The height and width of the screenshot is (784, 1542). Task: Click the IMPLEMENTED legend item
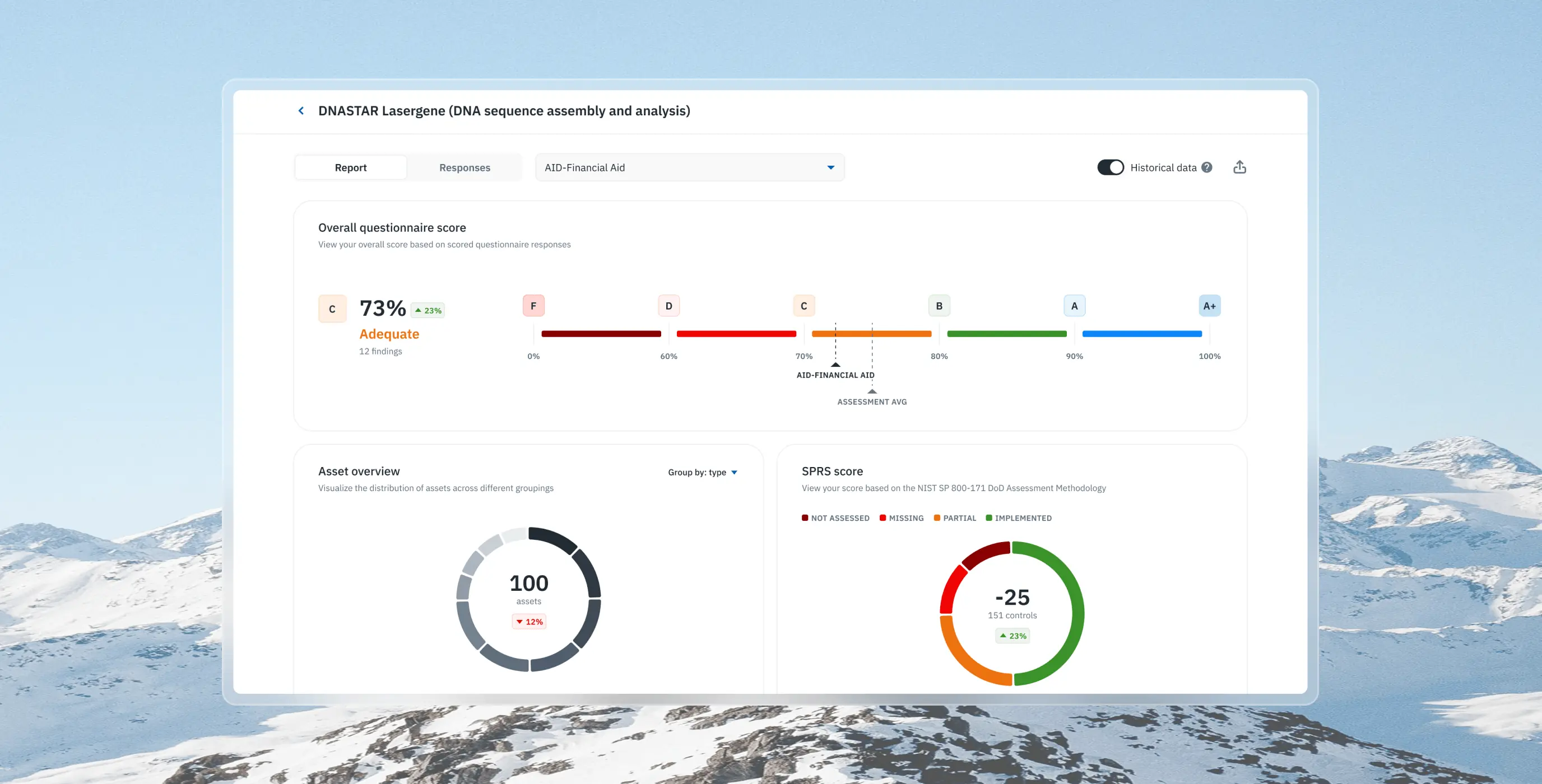click(x=1018, y=517)
